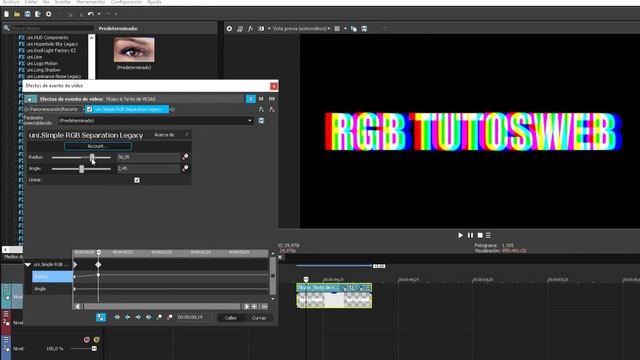
Task: Save the preview snapshot to a file
Action: tap(364, 29)
